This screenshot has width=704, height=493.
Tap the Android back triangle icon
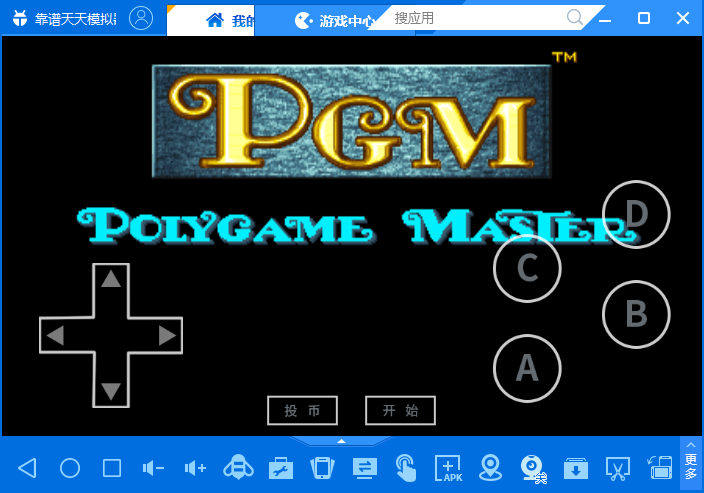[27, 468]
